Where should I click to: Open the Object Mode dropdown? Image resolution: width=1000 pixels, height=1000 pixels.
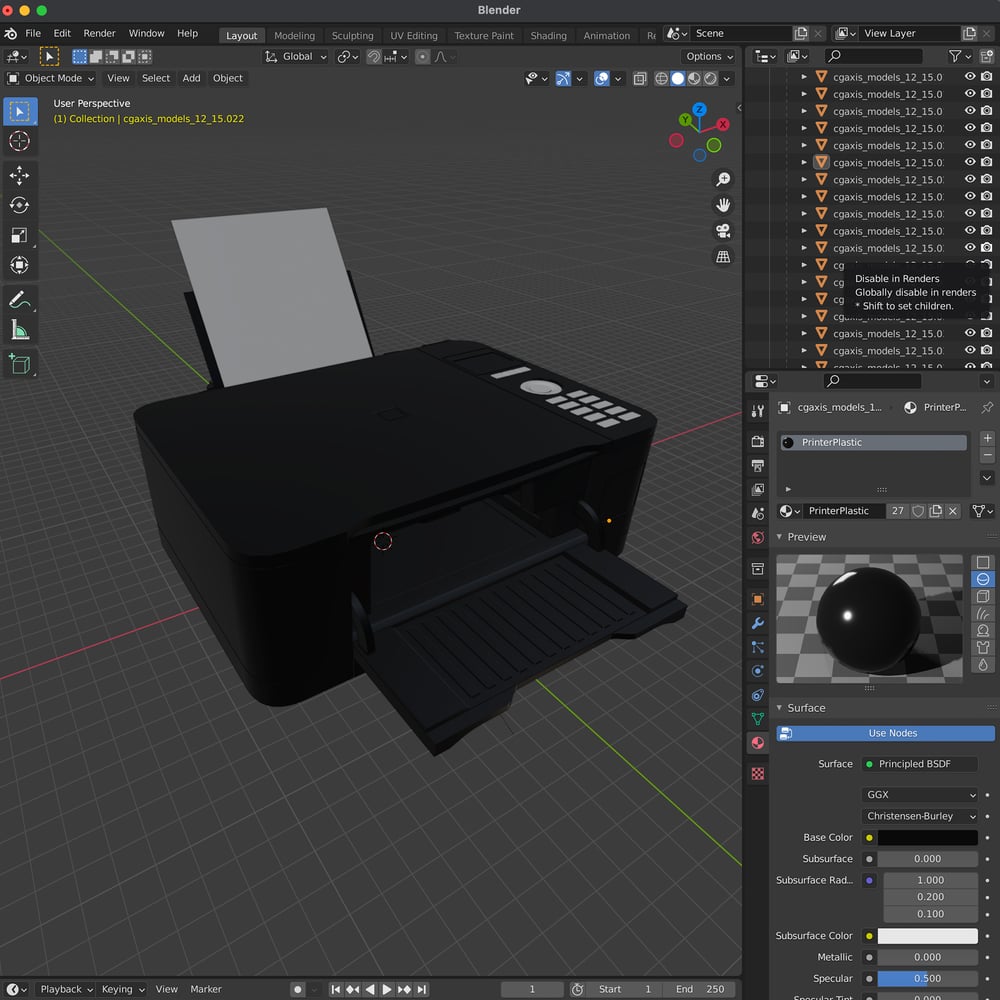pyautogui.click(x=51, y=78)
